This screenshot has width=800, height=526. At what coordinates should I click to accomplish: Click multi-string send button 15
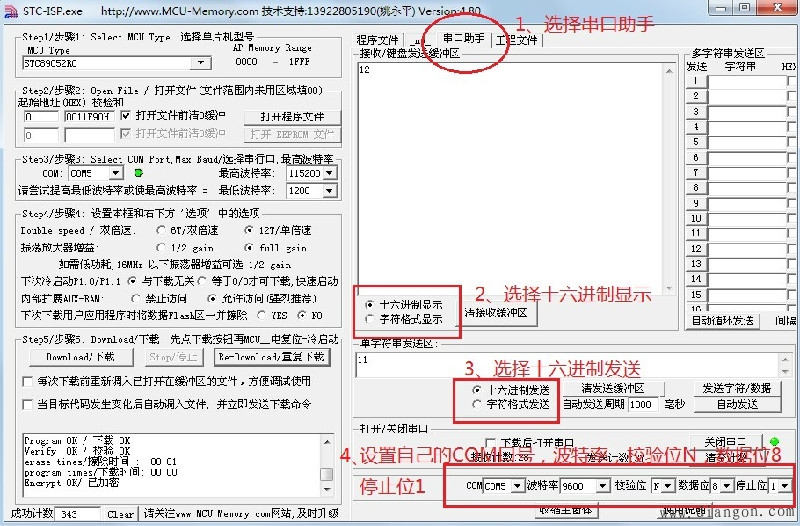(x=695, y=294)
